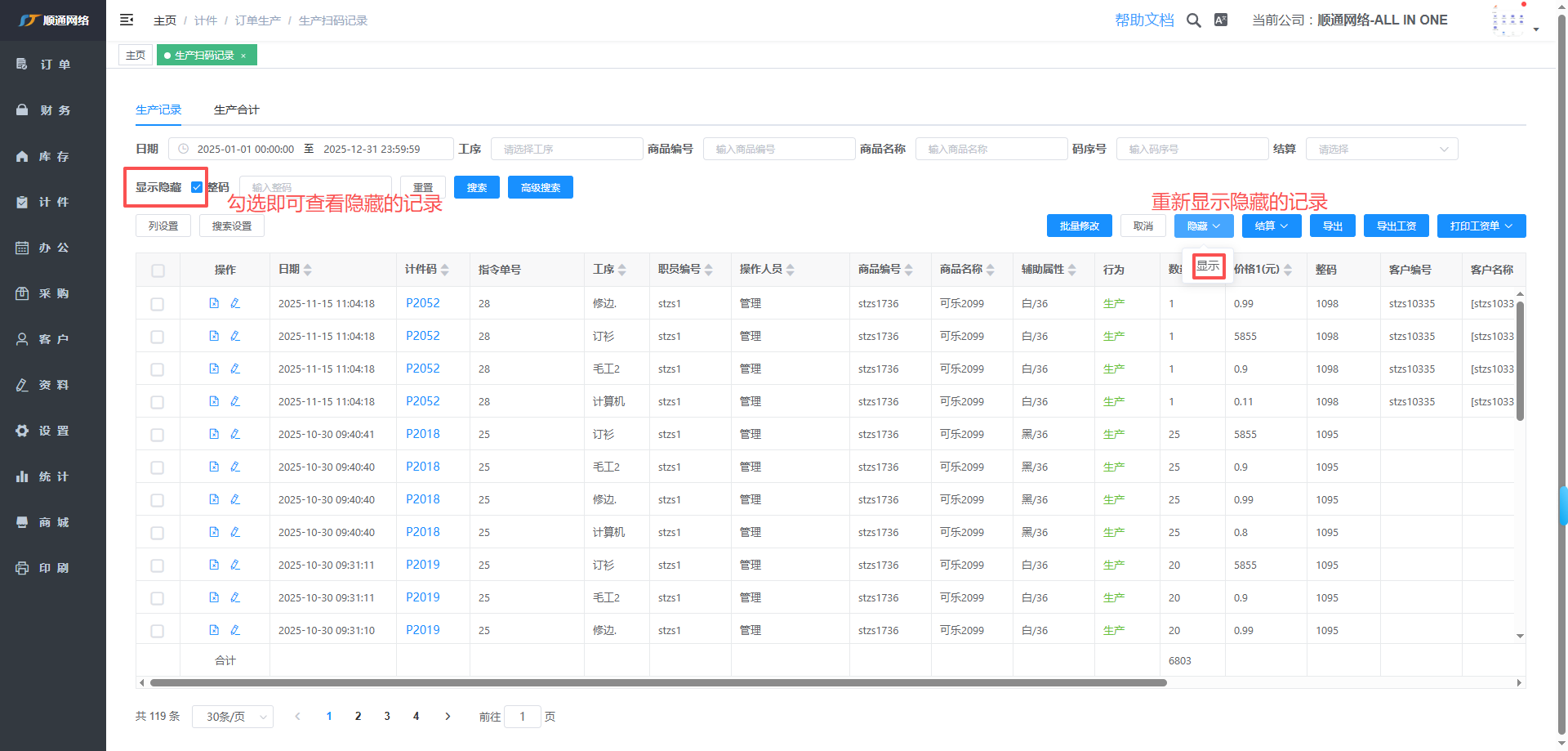Open the document detail icon in first row
The image size is (1568, 751).
click(x=214, y=303)
